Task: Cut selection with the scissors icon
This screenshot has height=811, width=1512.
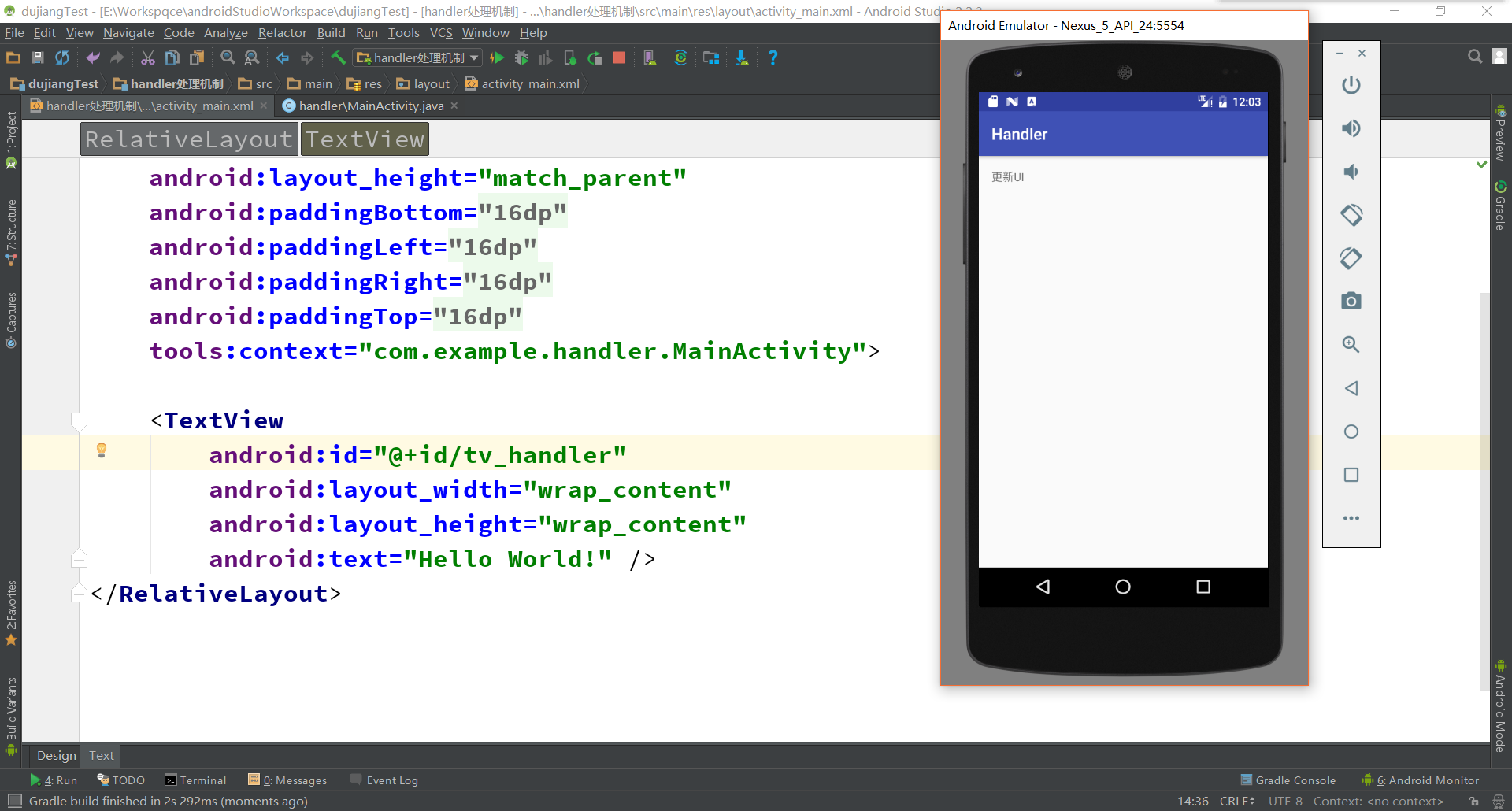Action: (x=147, y=57)
